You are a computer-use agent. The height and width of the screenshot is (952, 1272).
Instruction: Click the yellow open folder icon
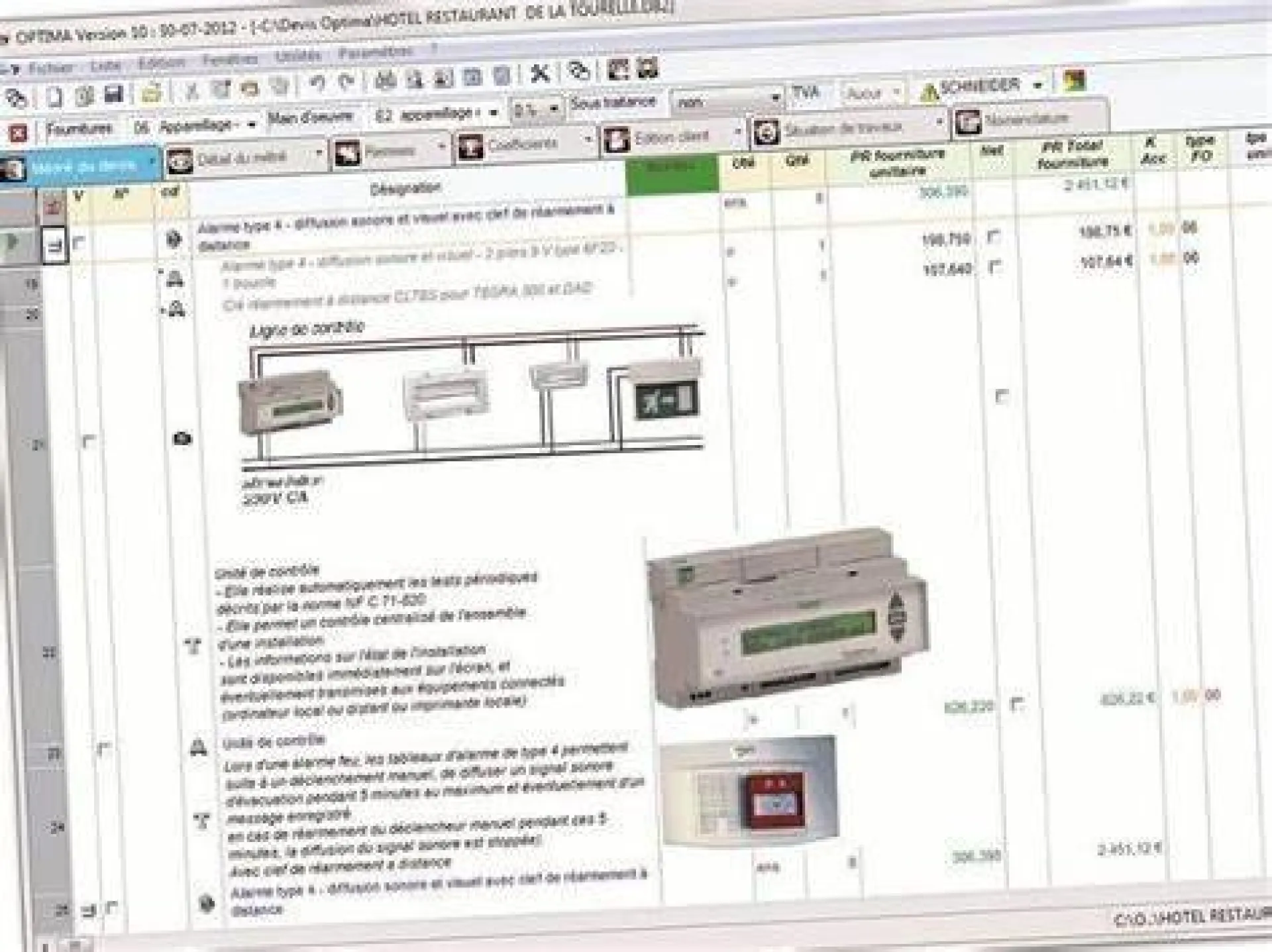(152, 93)
